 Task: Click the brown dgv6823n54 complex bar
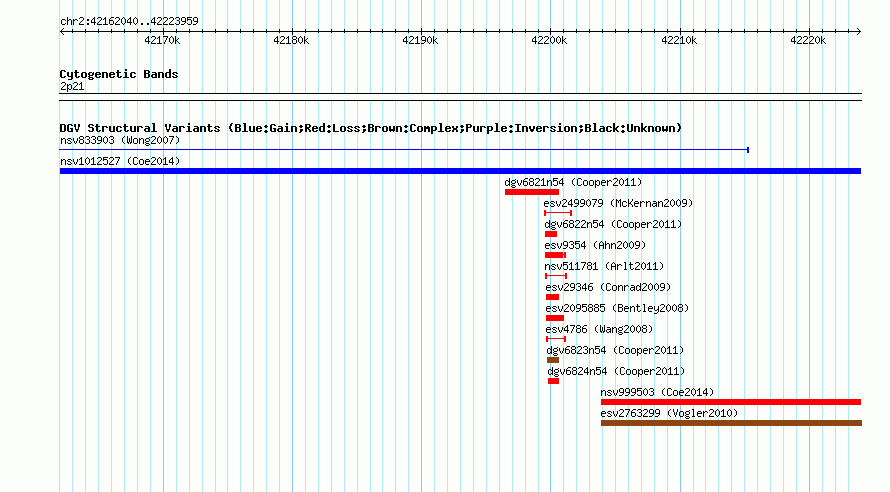click(x=553, y=360)
